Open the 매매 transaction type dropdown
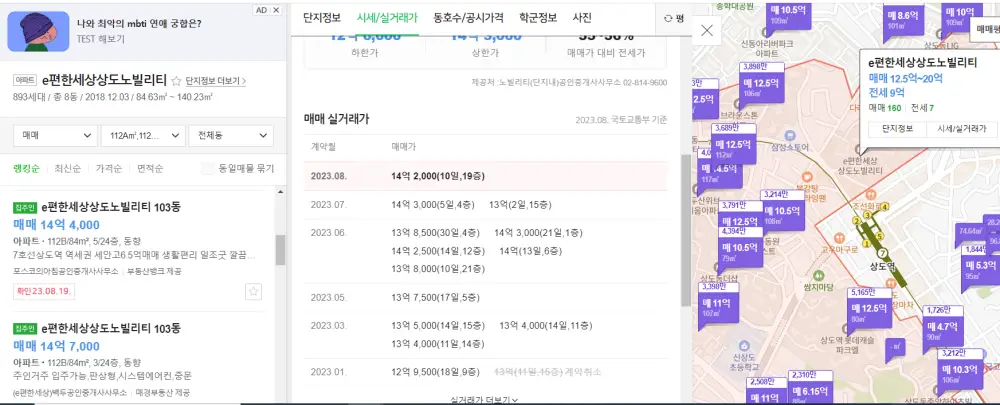 pos(55,136)
